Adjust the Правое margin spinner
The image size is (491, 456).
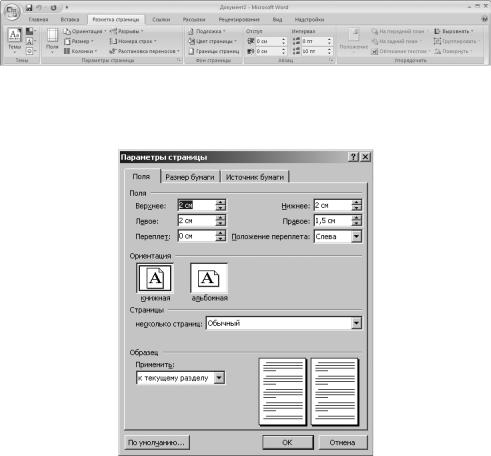(x=356, y=221)
